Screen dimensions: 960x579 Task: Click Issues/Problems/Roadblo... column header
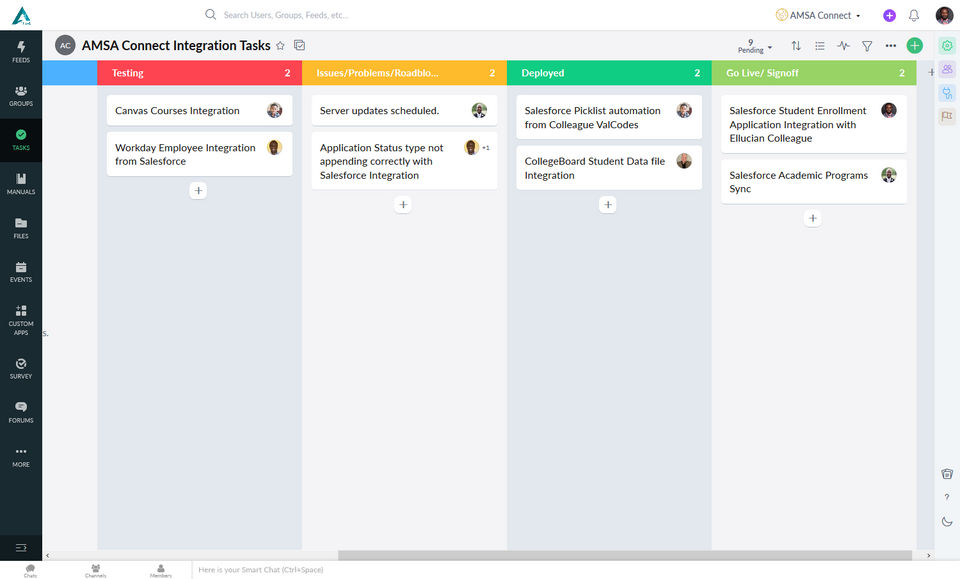click(x=404, y=73)
